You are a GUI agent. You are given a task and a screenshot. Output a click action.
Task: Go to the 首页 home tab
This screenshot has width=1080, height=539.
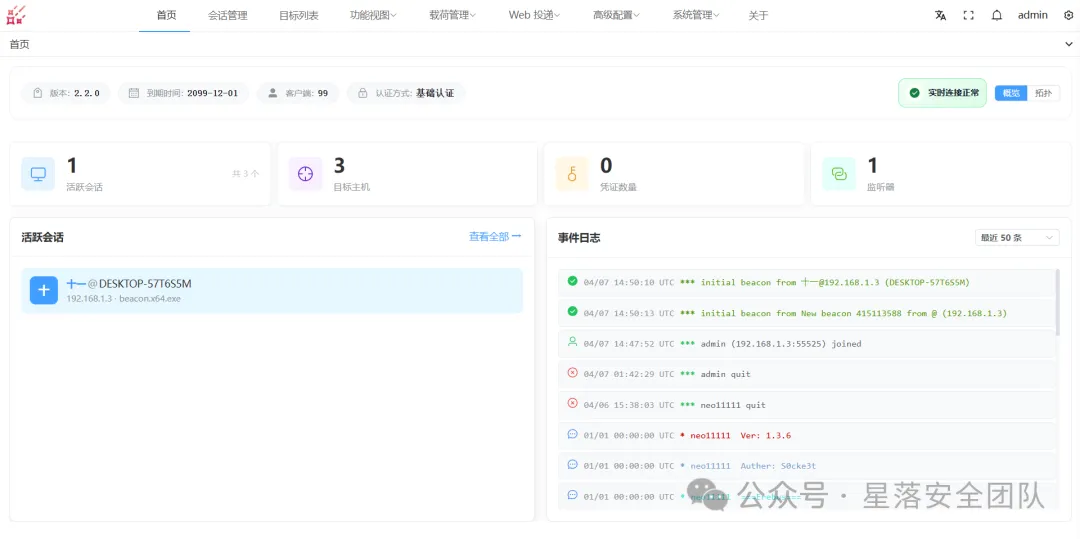pyautogui.click(x=166, y=15)
